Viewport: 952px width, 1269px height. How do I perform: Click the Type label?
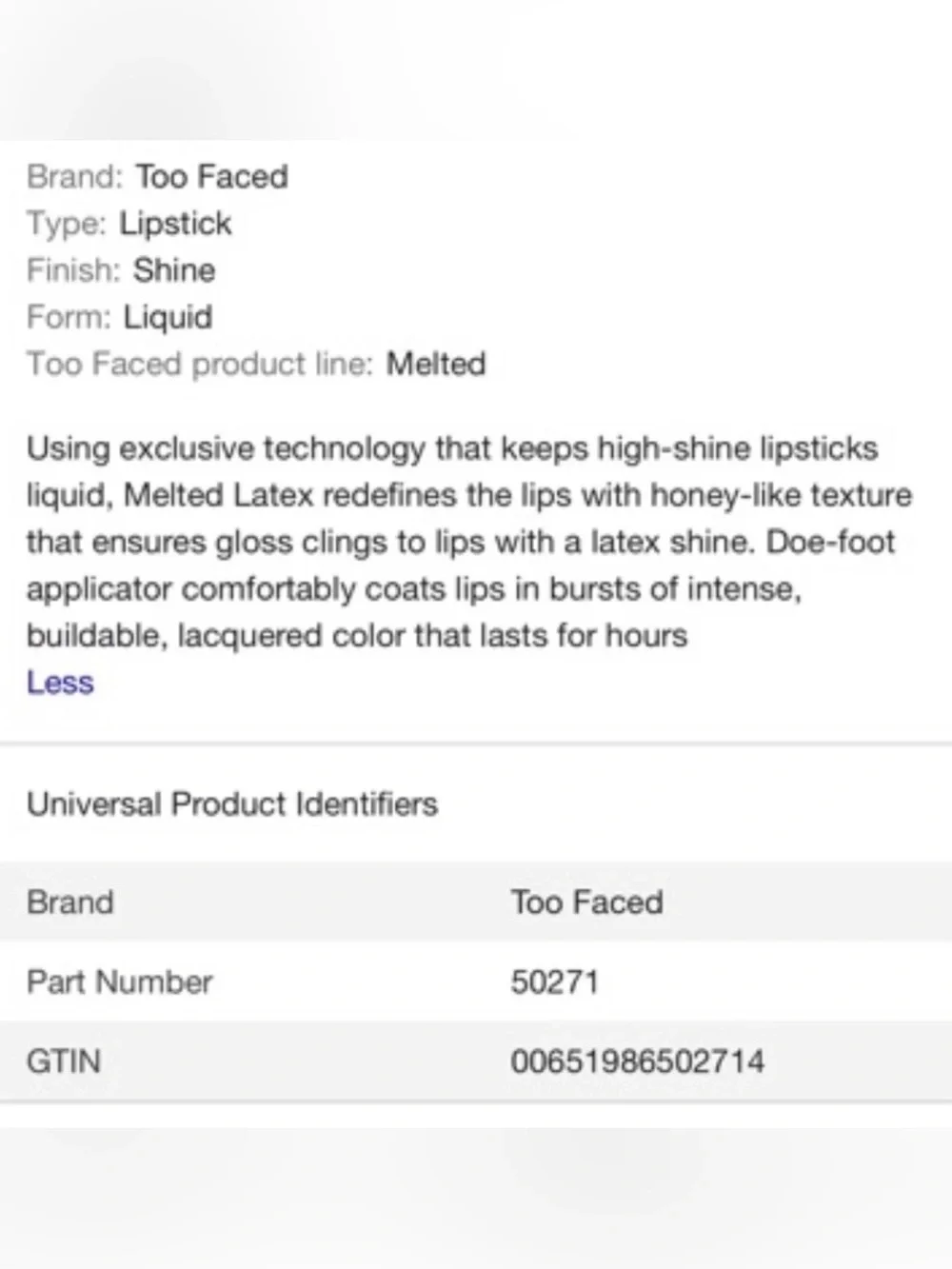(x=67, y=224)
